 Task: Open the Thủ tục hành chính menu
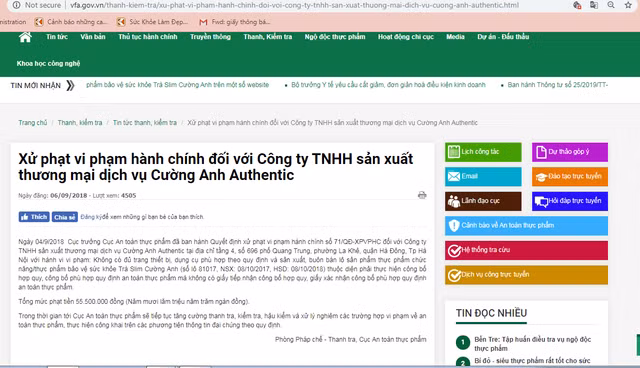tap(148, 37)
